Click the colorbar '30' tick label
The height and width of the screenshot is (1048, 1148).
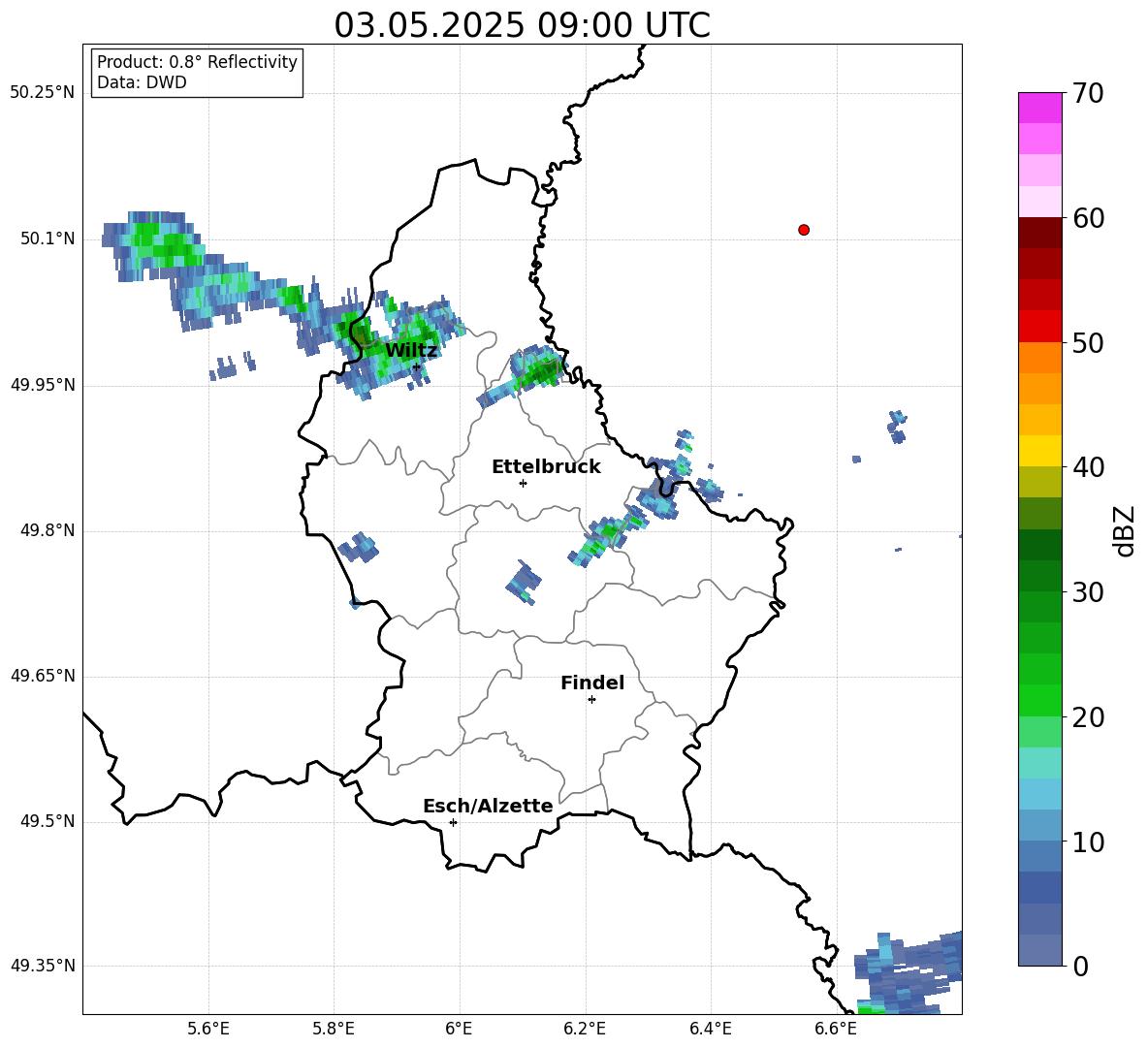[1088, 592]
